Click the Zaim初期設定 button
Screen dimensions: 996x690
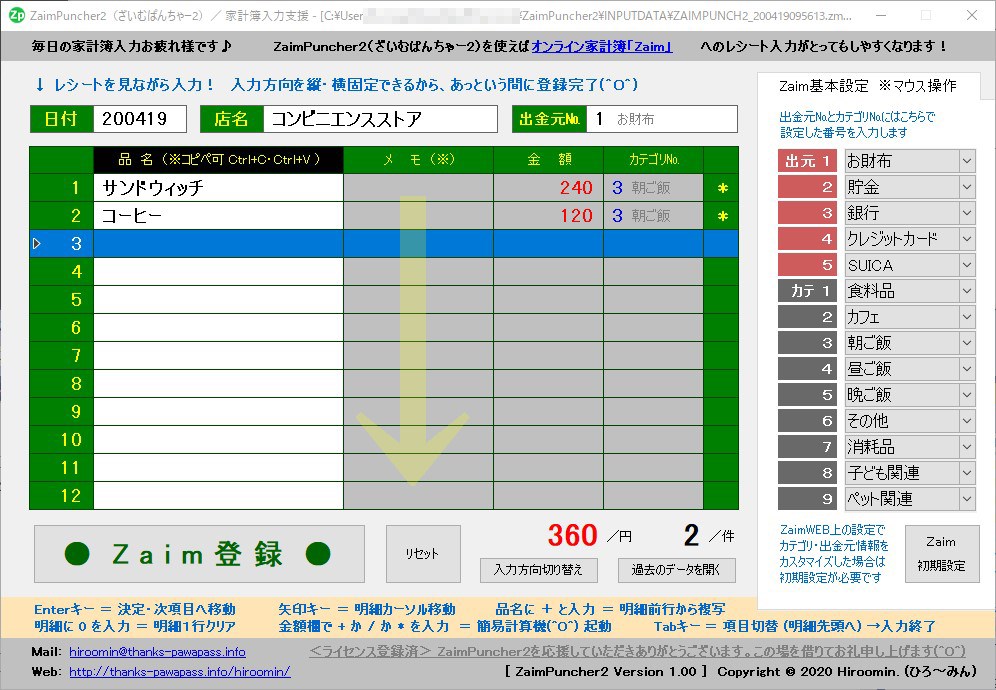click(x=941, y=554)
